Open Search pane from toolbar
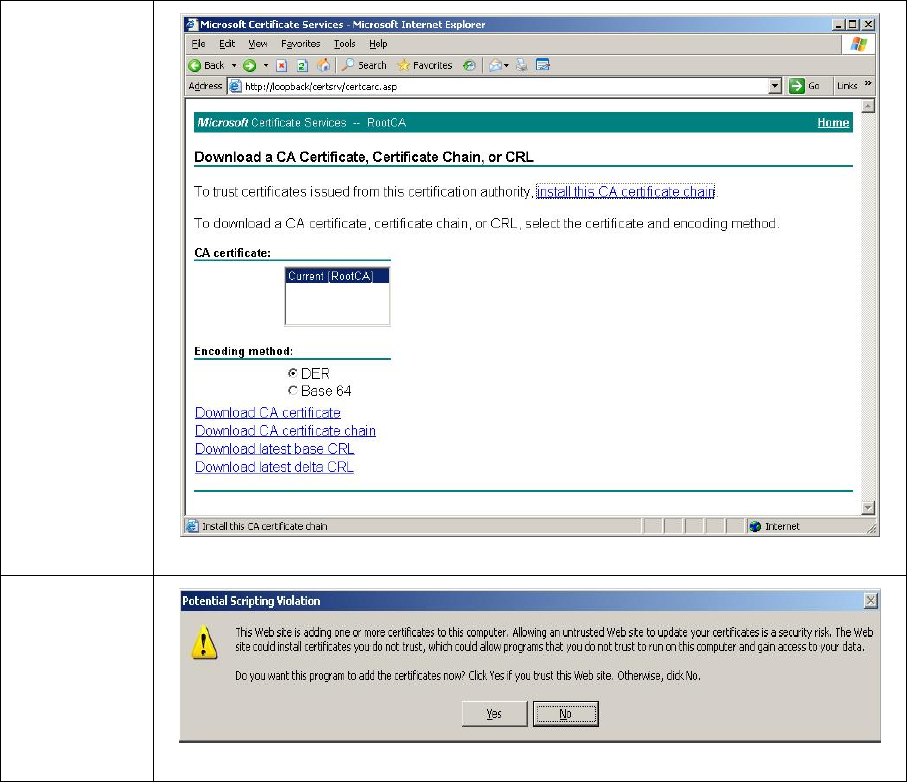 [x=364, y=65]
